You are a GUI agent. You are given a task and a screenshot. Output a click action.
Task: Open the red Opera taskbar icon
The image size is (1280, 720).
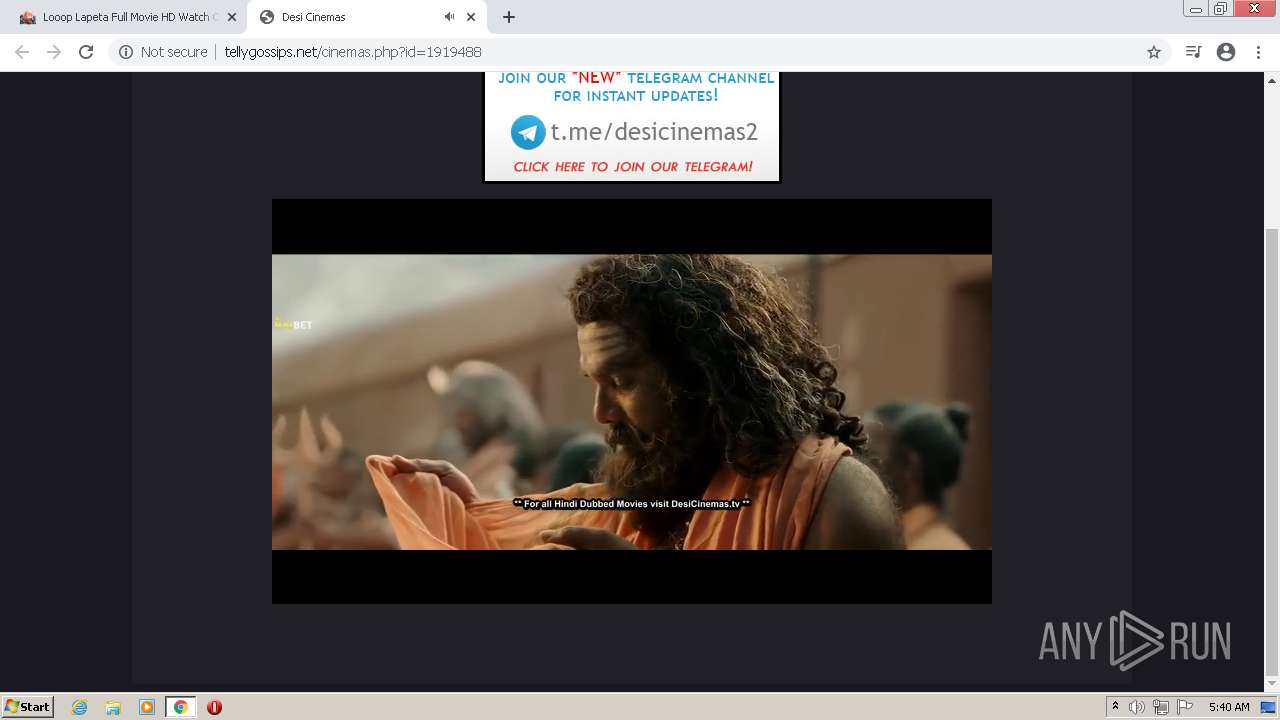[214, 707]
